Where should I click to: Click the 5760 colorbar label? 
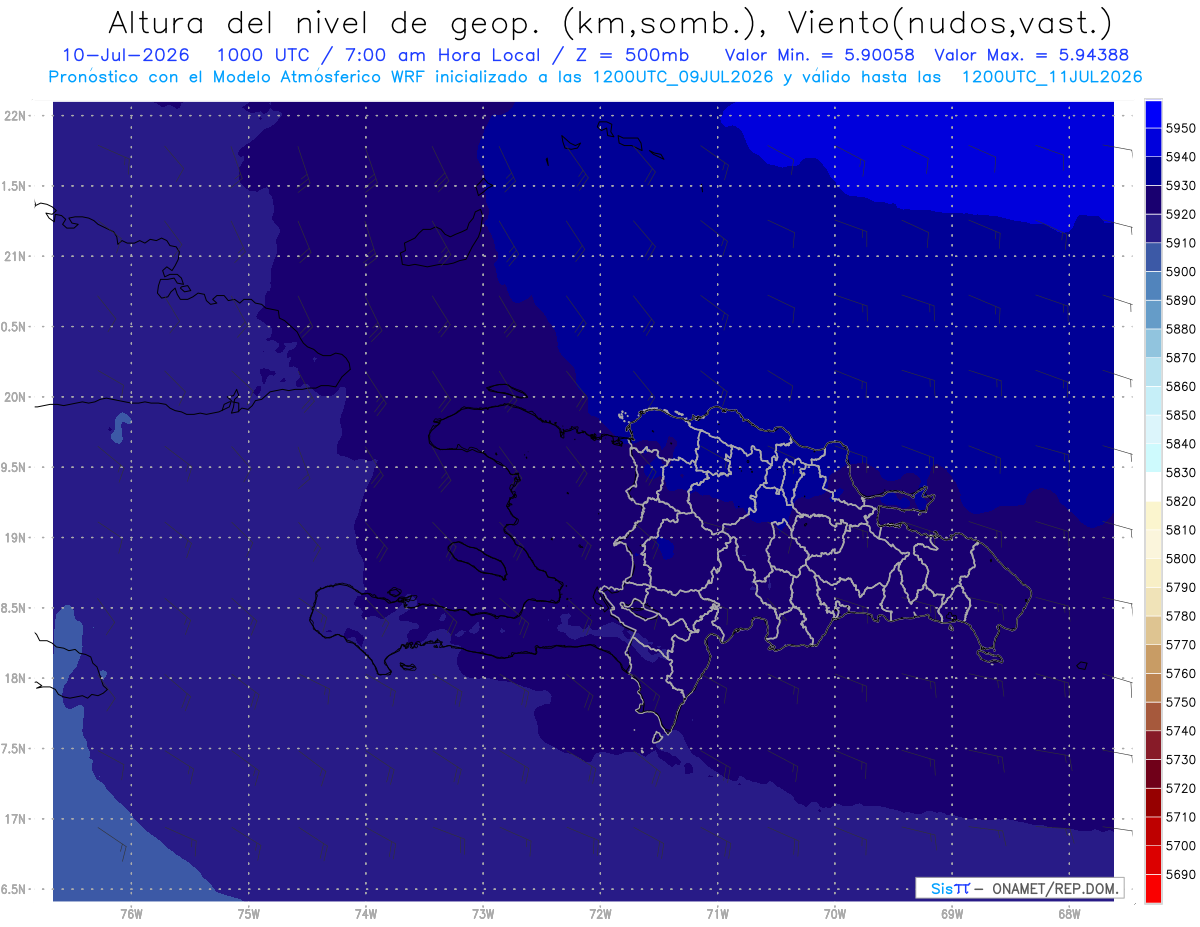pos(1181,674)
